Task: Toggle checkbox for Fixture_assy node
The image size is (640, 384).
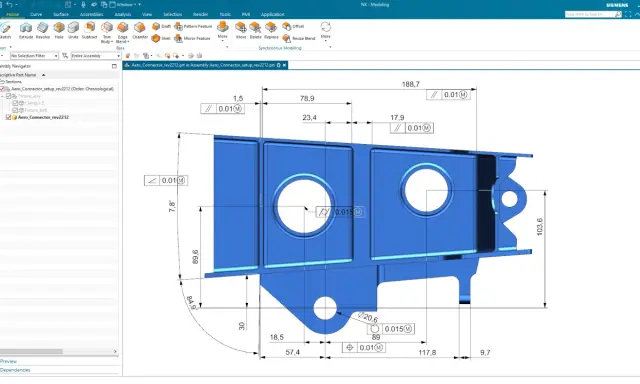Action: tap(8, 96)
